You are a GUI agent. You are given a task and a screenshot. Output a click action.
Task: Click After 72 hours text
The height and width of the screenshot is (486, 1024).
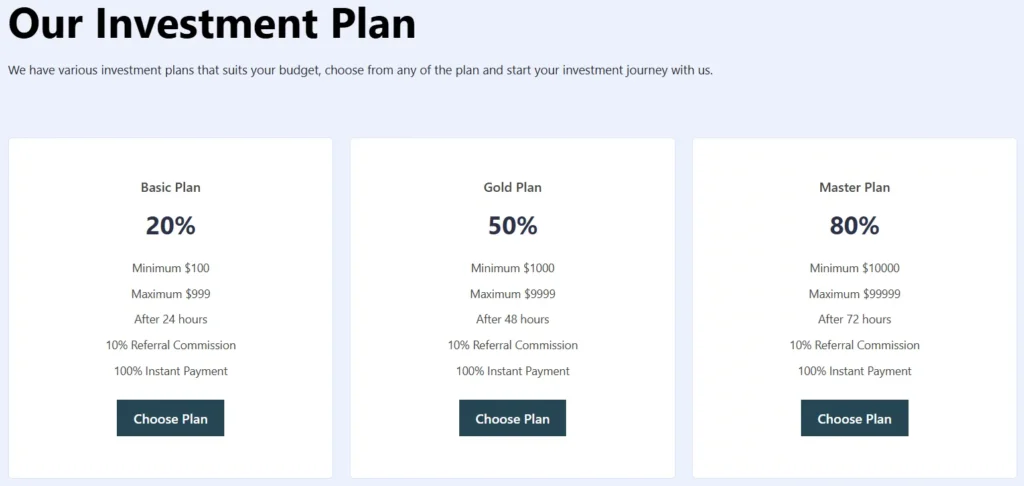pyautogui.click(x=854, y=319)
